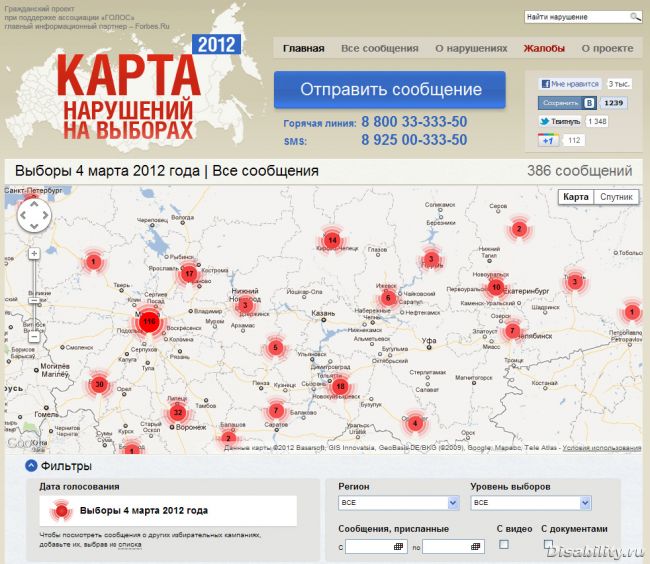Zoom out with the map minus button

(x=34, y=337)
